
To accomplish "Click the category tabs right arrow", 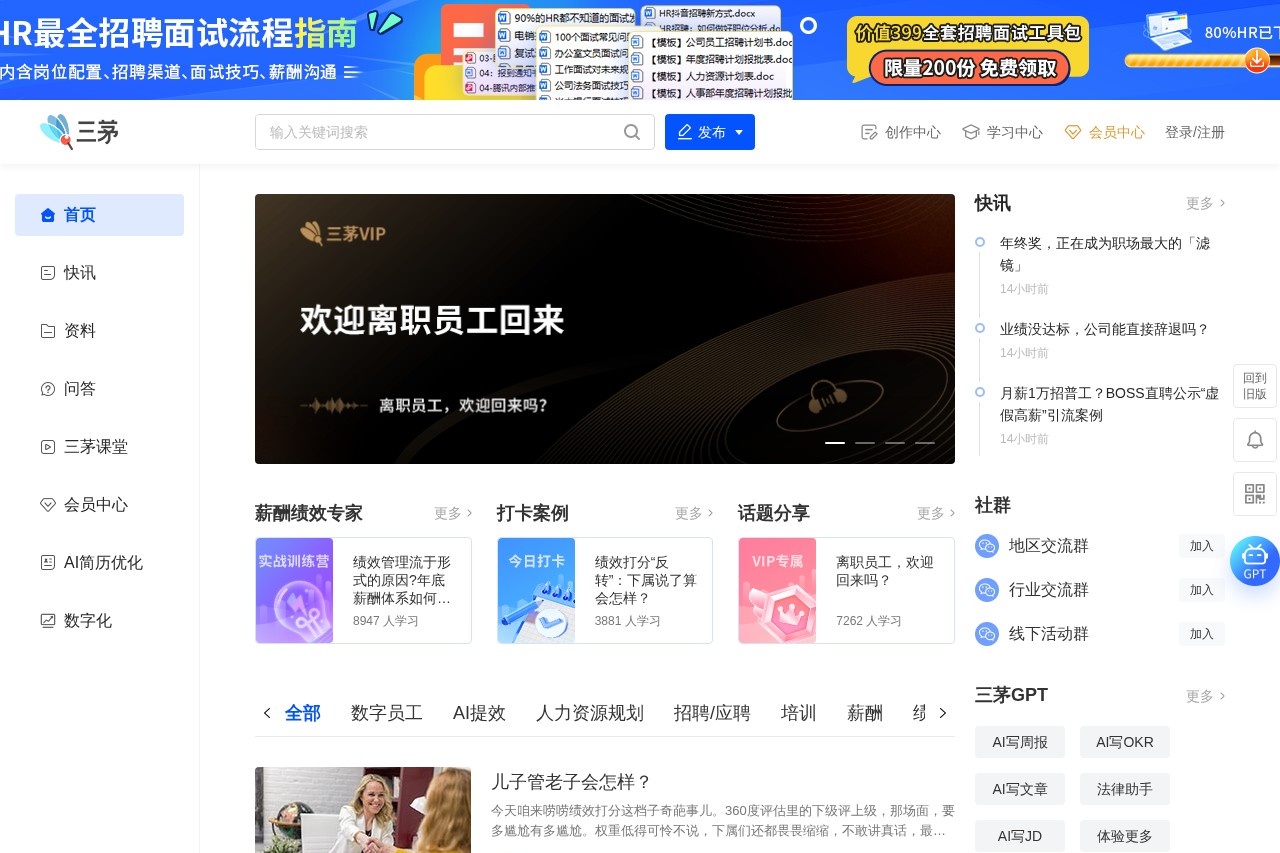I will (x=942, y=713).
